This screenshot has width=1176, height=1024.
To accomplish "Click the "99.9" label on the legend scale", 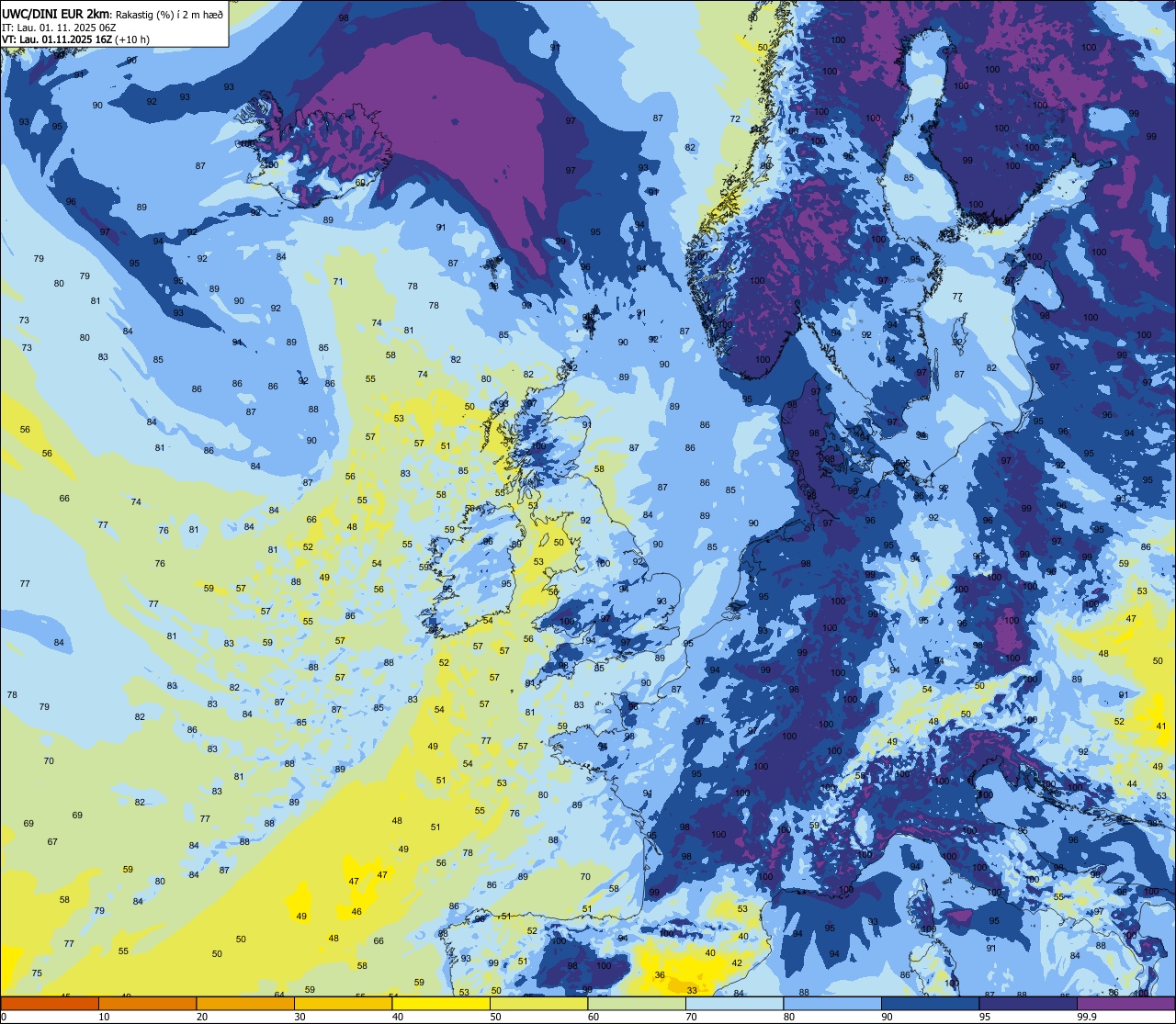I will click(x=1087, y=1017).
